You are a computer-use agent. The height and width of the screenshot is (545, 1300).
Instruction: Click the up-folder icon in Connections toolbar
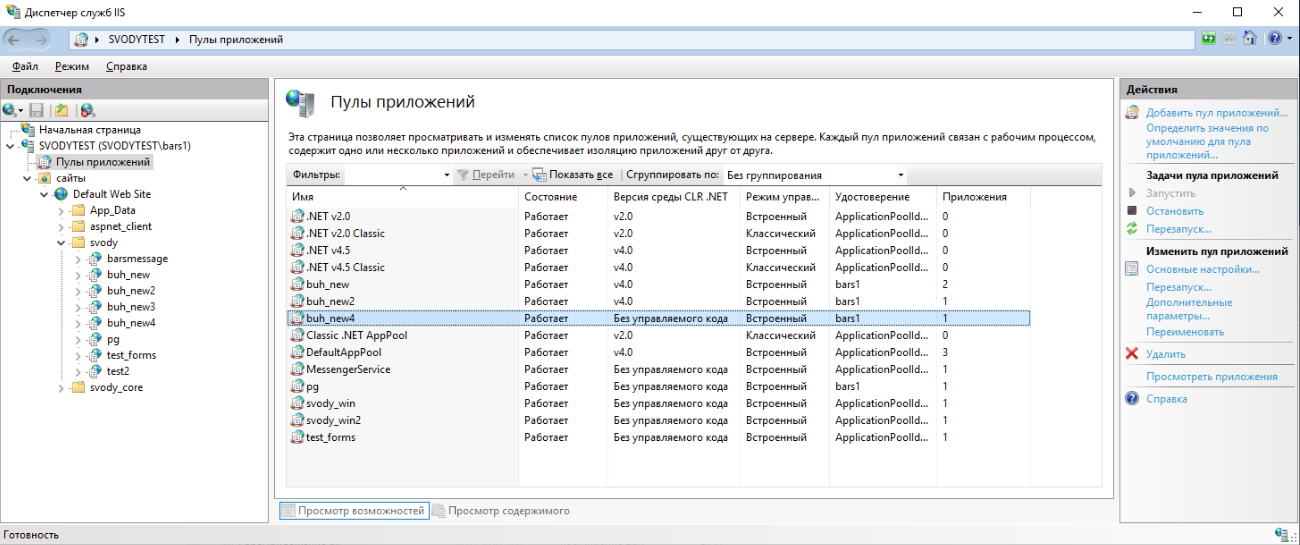coord(61,110)
